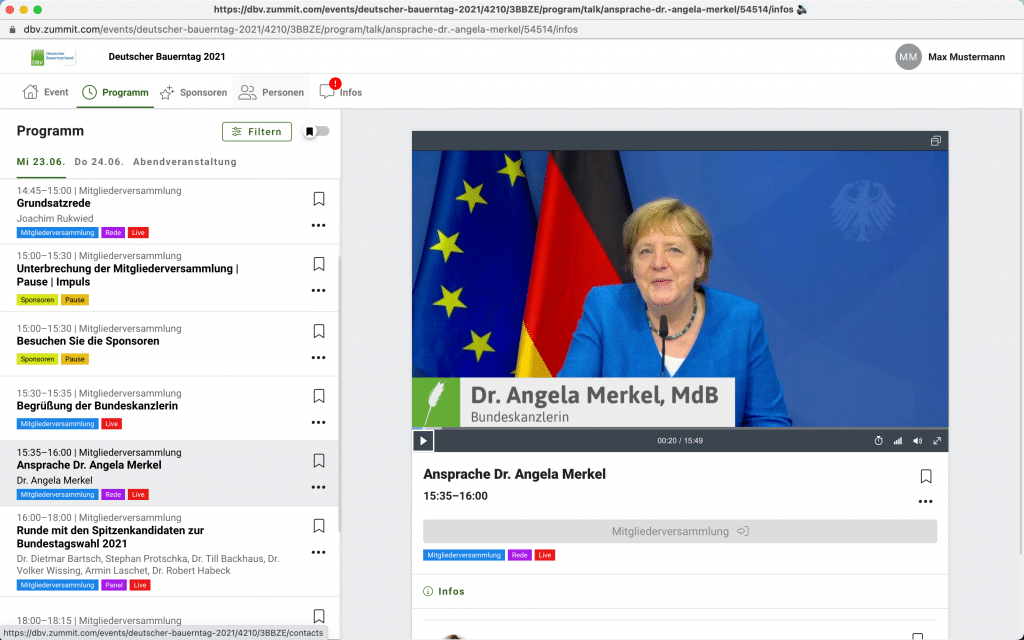Enter fullscreen mode in video player
This screenshot has height=640, width=1024.
point(937,441)
